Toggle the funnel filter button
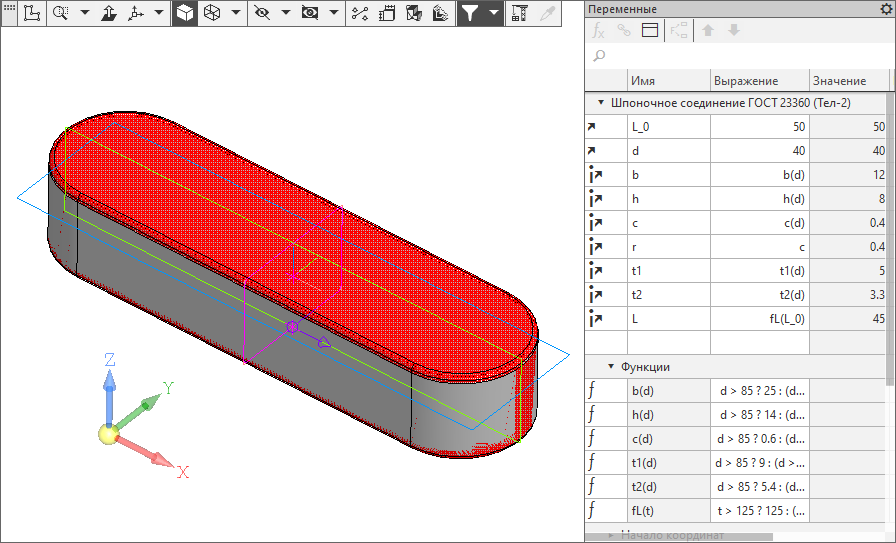This screenshot has width=896, height=543. [469, 13]
